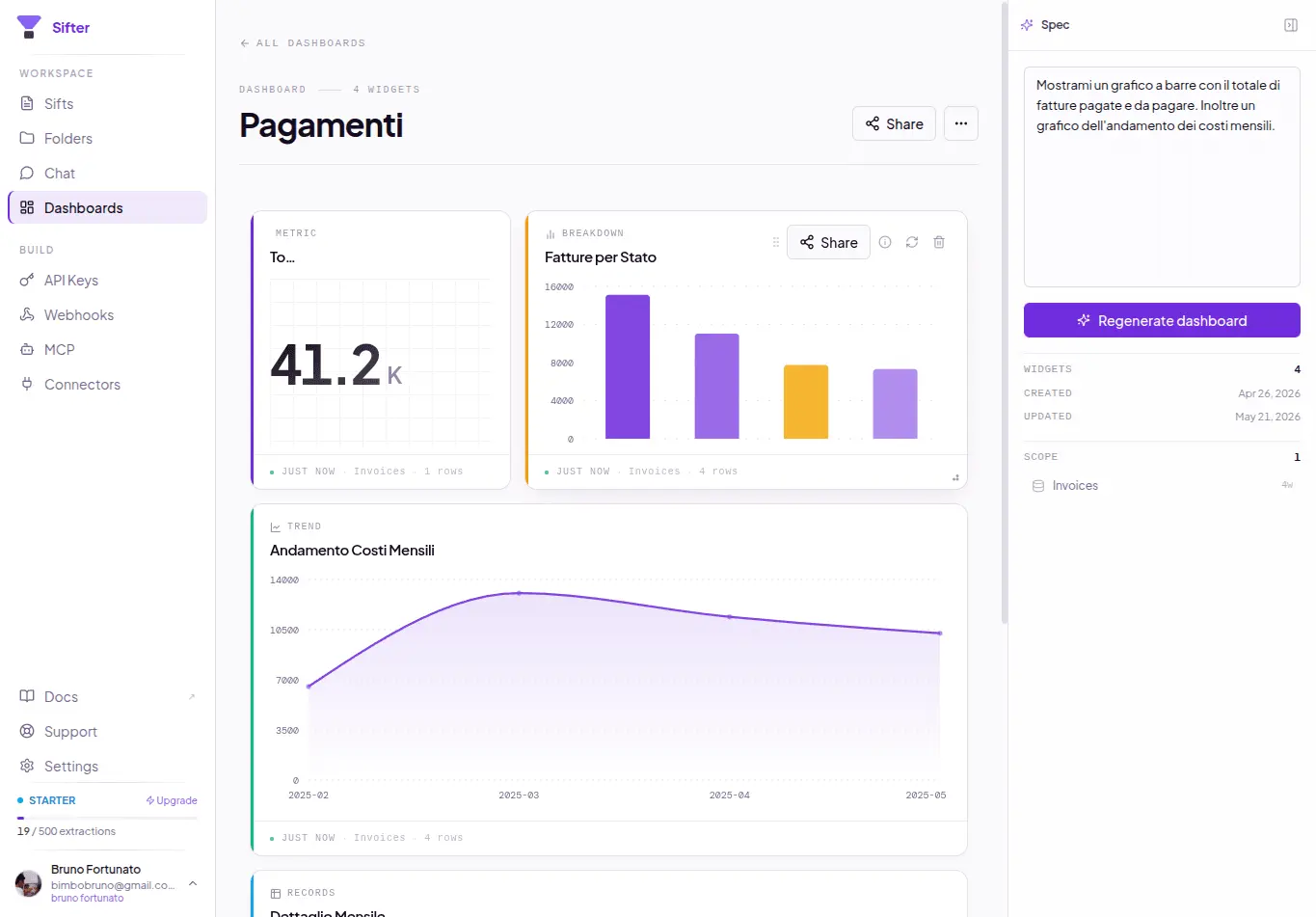Select Dashboards in the sidebar

click(107, 208)
